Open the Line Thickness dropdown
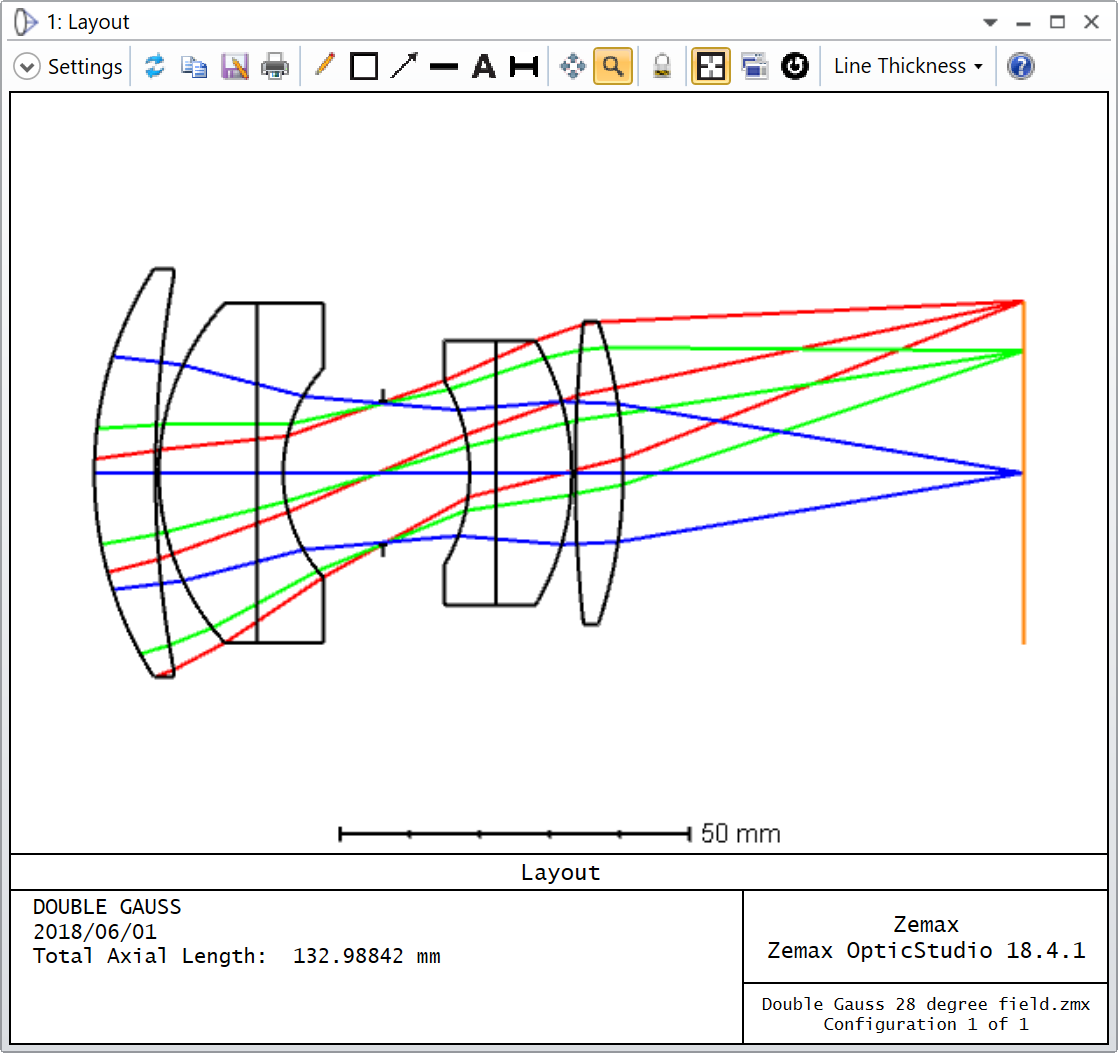Image resolution: width=1118 pixels, height=1053 pixels. (x=908, y=66)
